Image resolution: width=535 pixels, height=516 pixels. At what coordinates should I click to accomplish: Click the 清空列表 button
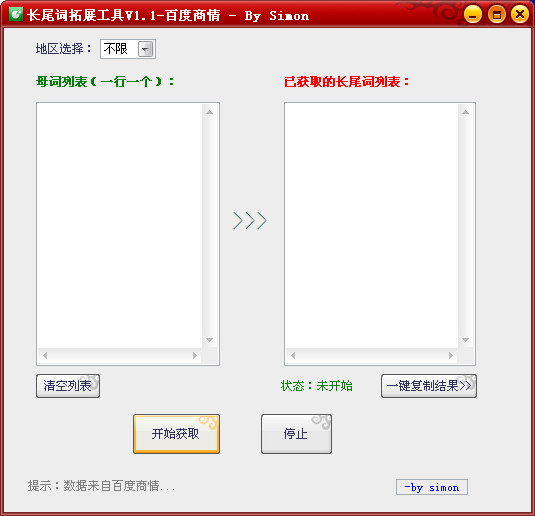tap(68, 386)
